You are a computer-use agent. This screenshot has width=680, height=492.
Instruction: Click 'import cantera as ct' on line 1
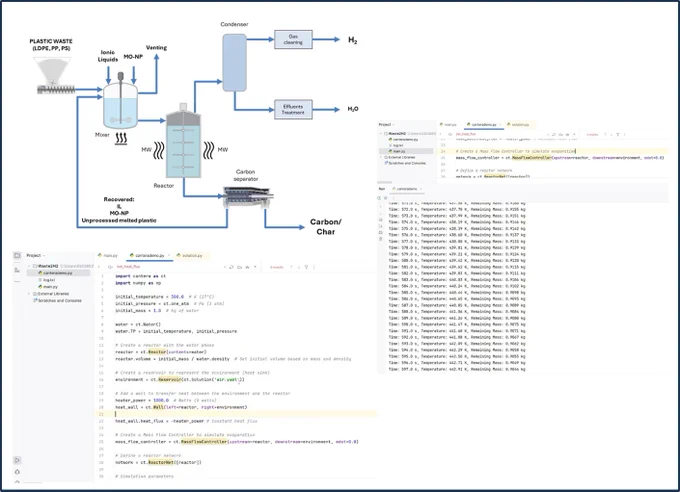[x=141, y=276]
